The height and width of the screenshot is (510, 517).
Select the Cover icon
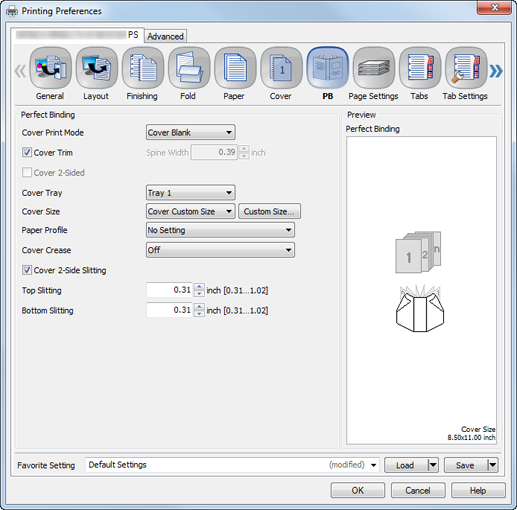[281, 68]
